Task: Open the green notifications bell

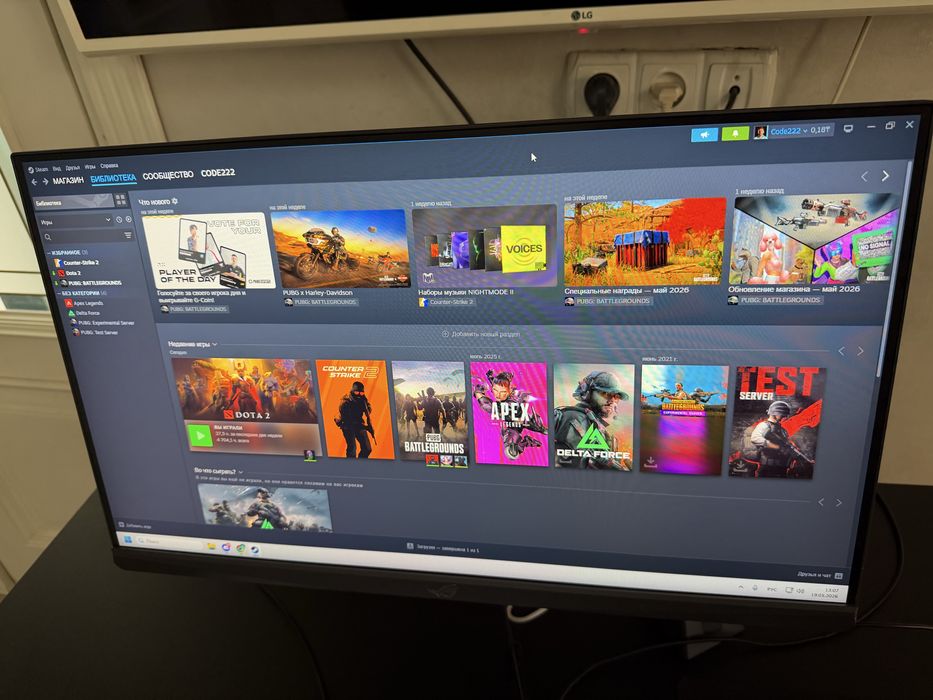Action: pos(735,133)
